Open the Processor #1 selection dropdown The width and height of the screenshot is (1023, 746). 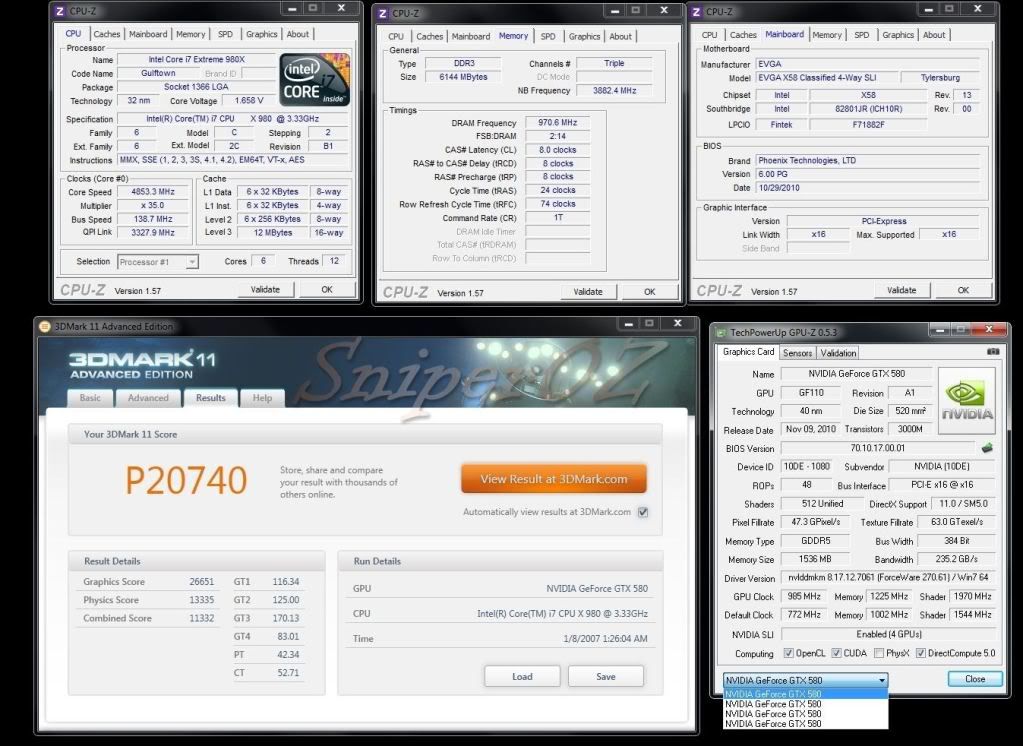[158, 262]
